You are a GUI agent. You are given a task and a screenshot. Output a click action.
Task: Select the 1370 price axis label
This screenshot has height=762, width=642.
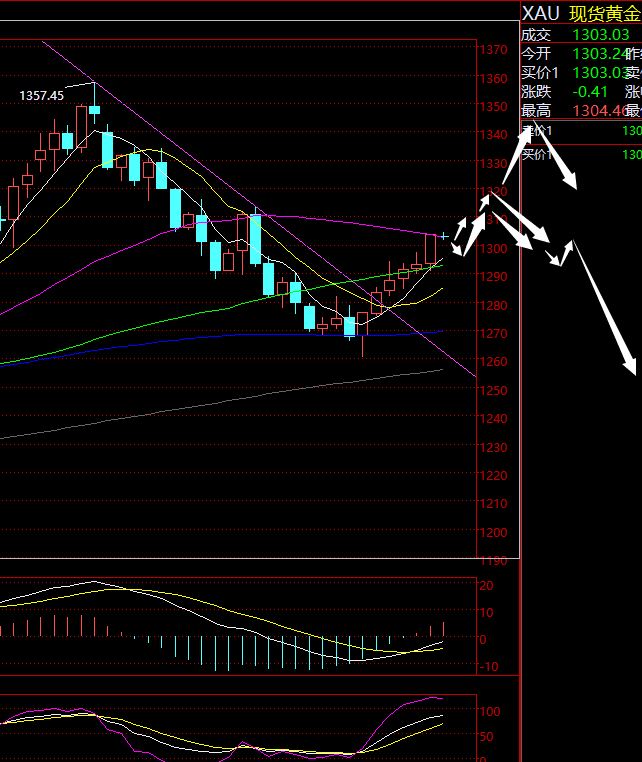click(492, 49)
